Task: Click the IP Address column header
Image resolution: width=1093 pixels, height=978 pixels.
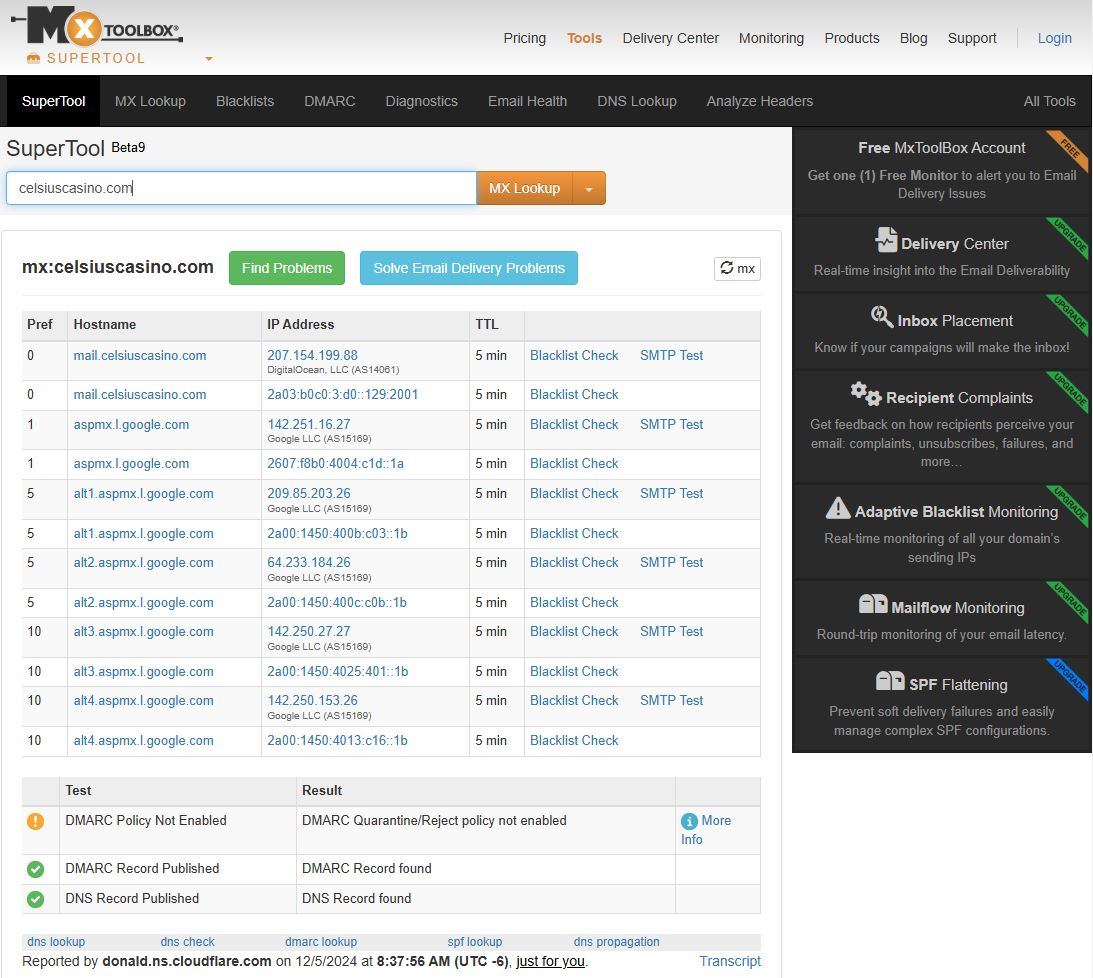Action: (x=300, y=325)
